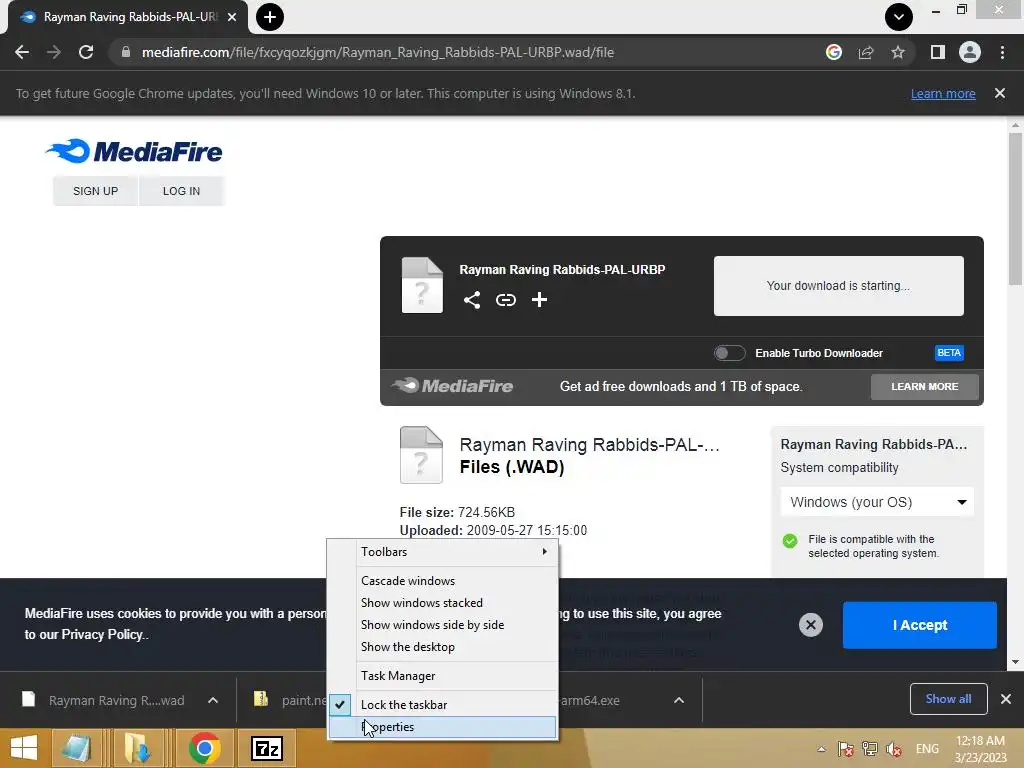Click the plus icon to save file

[539, 300]
